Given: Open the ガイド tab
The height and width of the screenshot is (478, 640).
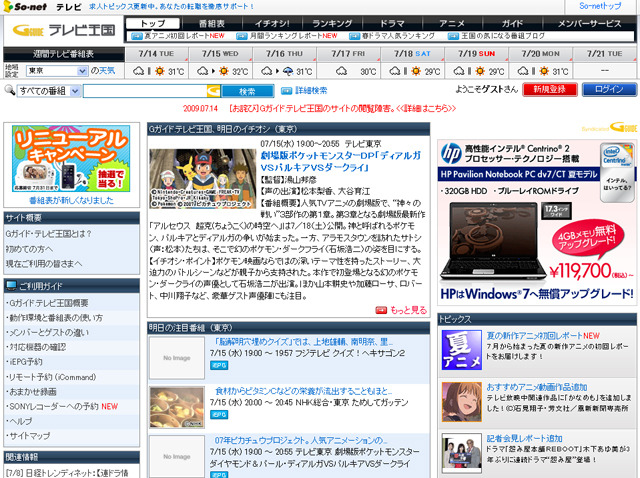Looking at the screenshot, I should [x=512, y=24].
